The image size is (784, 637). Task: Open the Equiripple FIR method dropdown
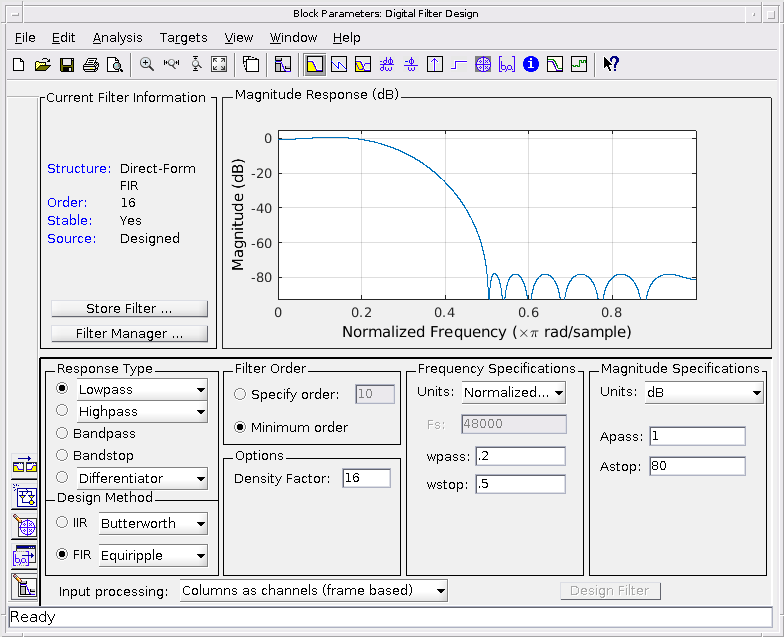click(153, 556)
